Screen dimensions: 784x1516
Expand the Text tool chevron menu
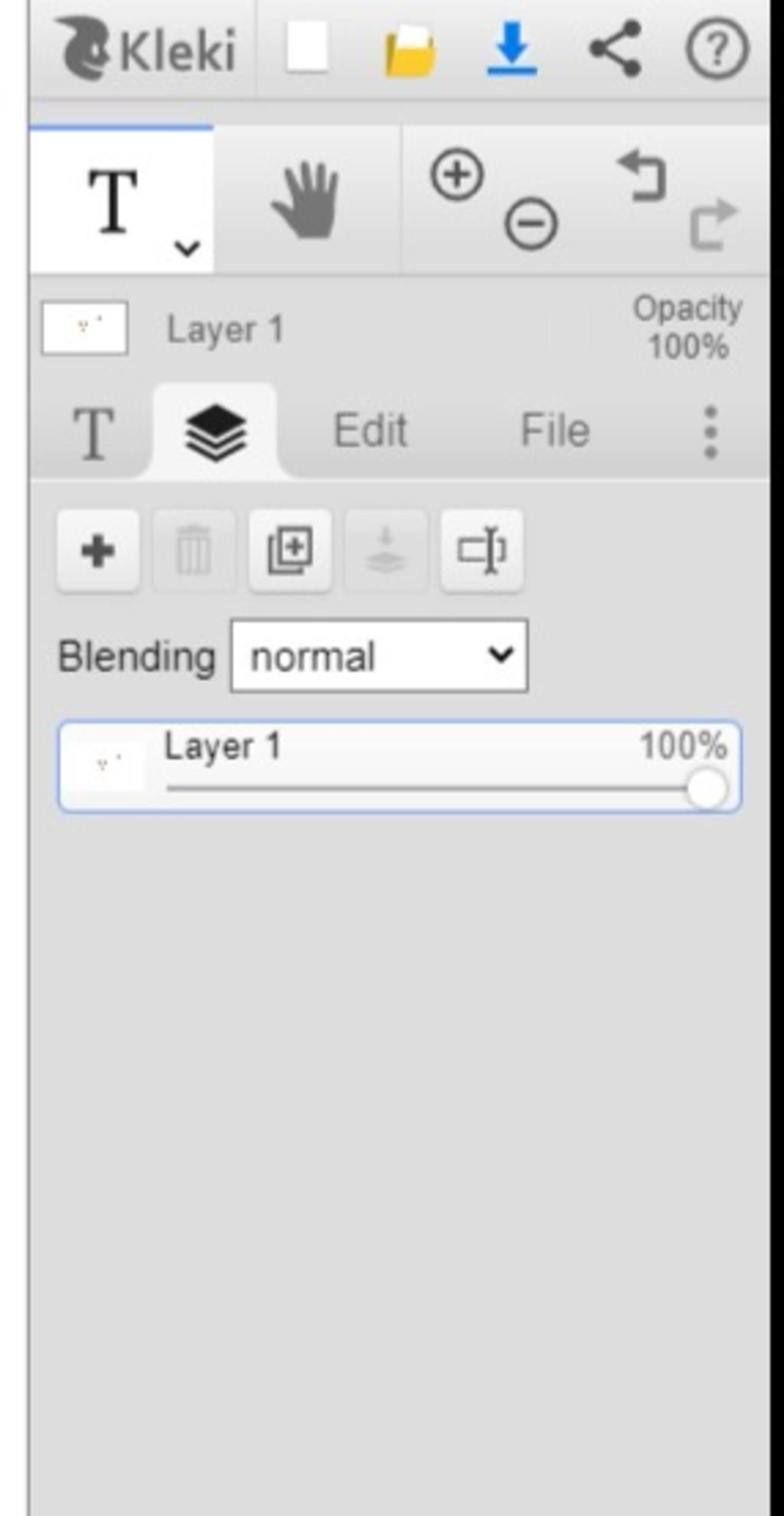point(187,248)
